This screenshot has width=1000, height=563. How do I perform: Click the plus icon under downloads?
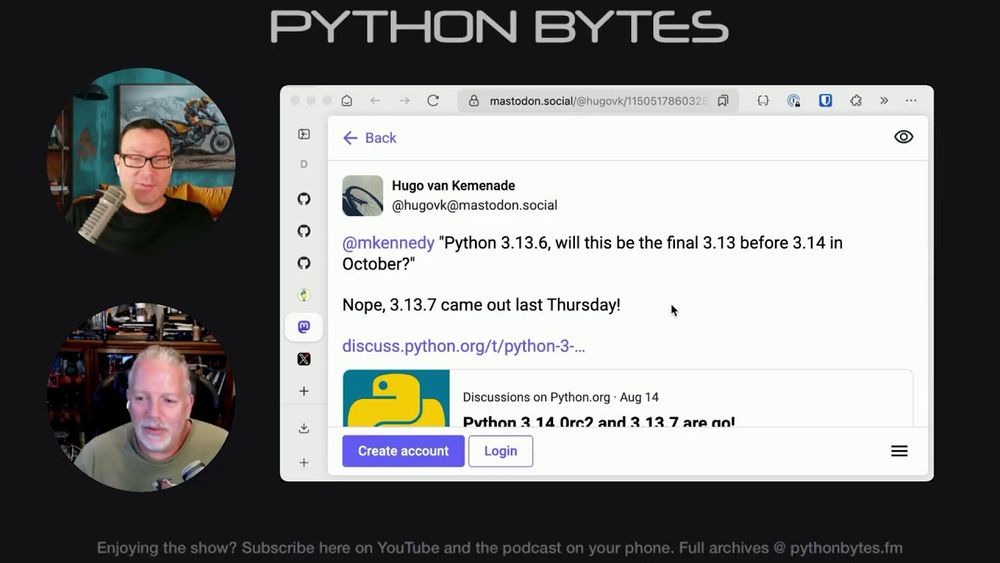click(304, 462)
